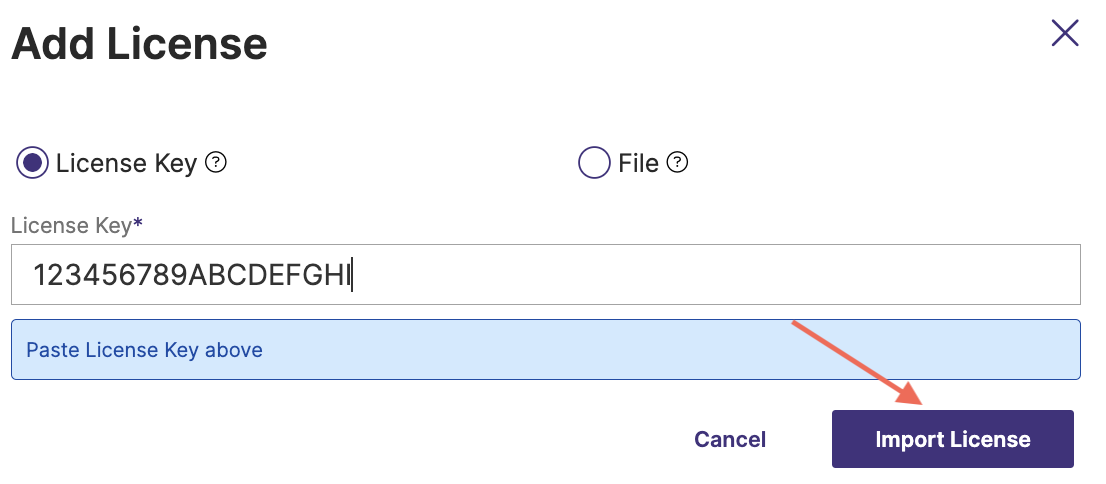Screen dimensions: 1106x484
Task: Click the "File" radio label text
Action: tap(638, 163)
